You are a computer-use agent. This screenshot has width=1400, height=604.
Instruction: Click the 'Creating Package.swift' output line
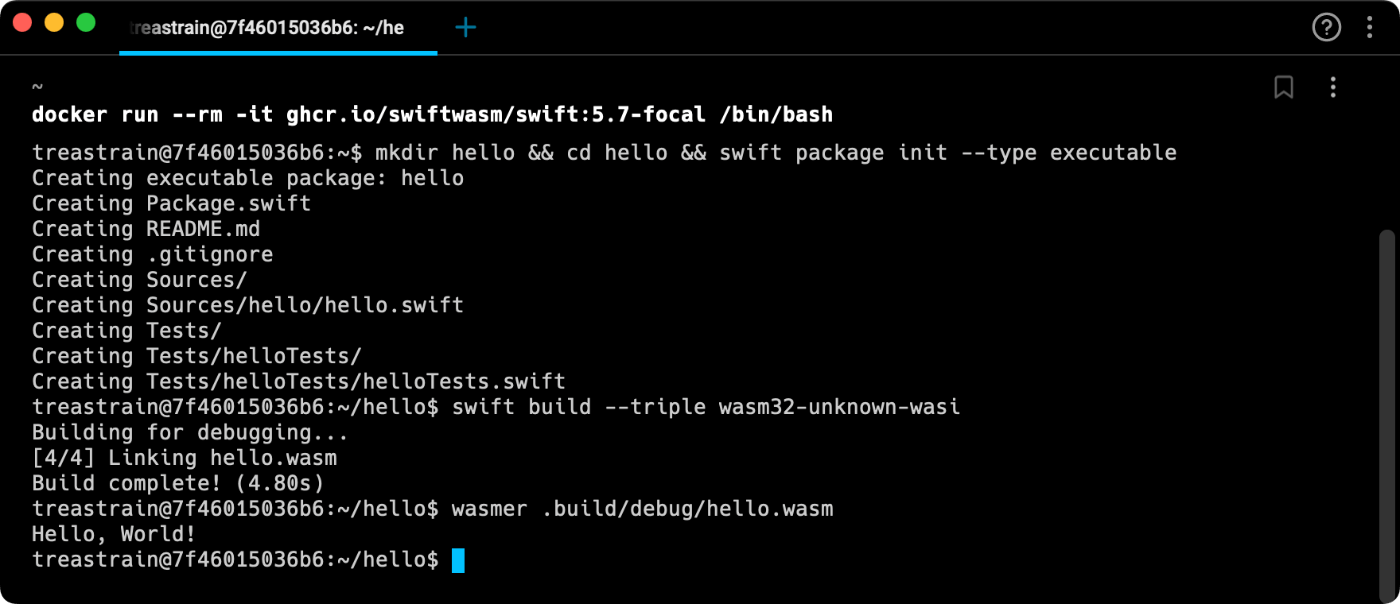tap(171, 204)
